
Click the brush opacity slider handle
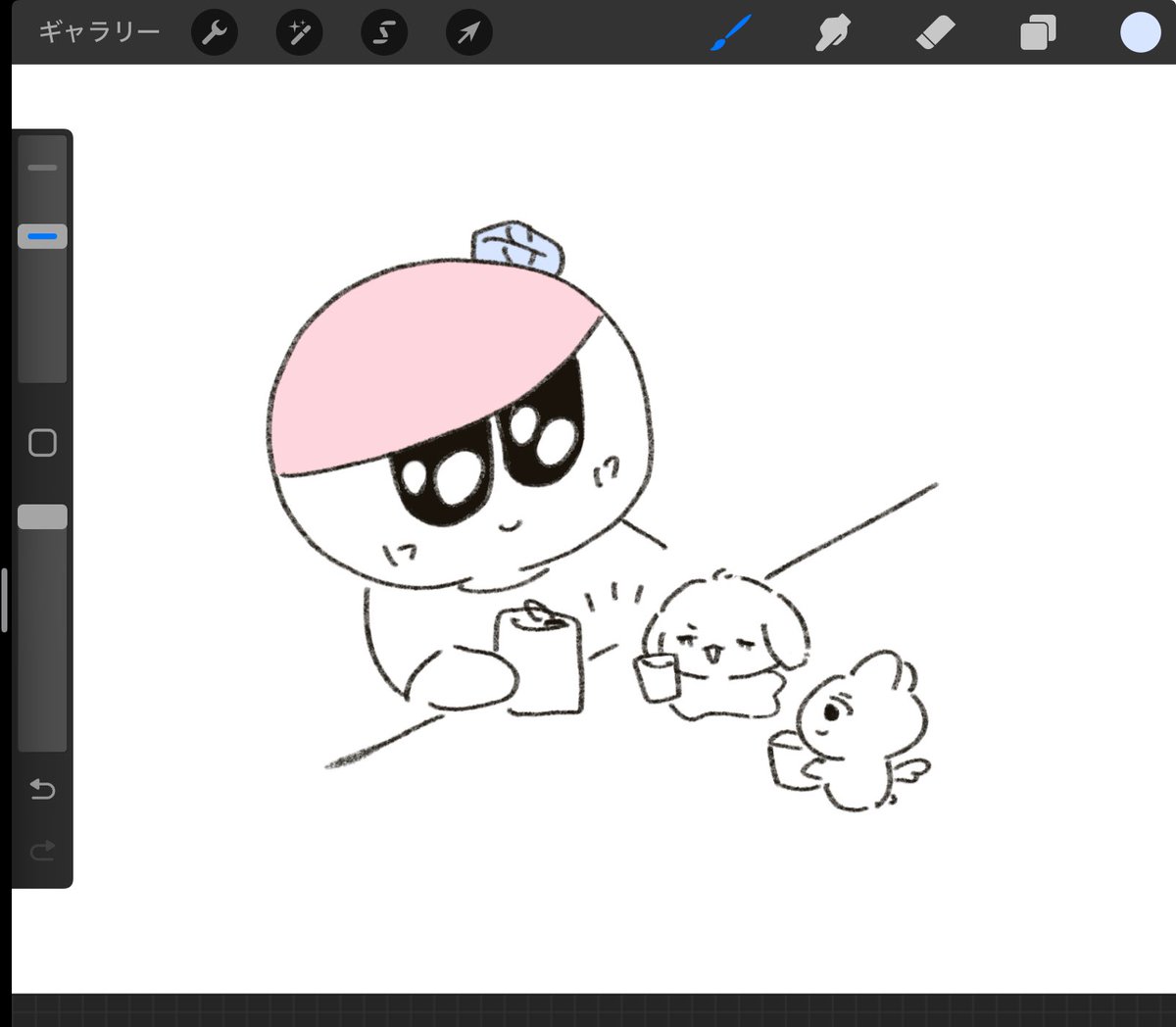(42, 517)
